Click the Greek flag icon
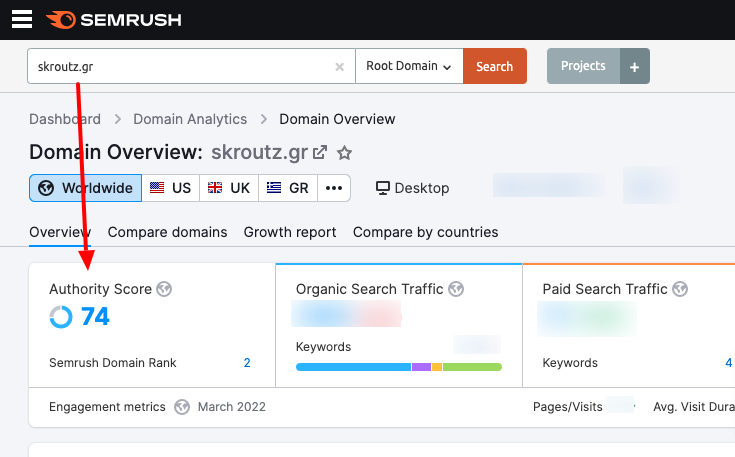This screenshot has width=735, height=457. click(274, 188)
